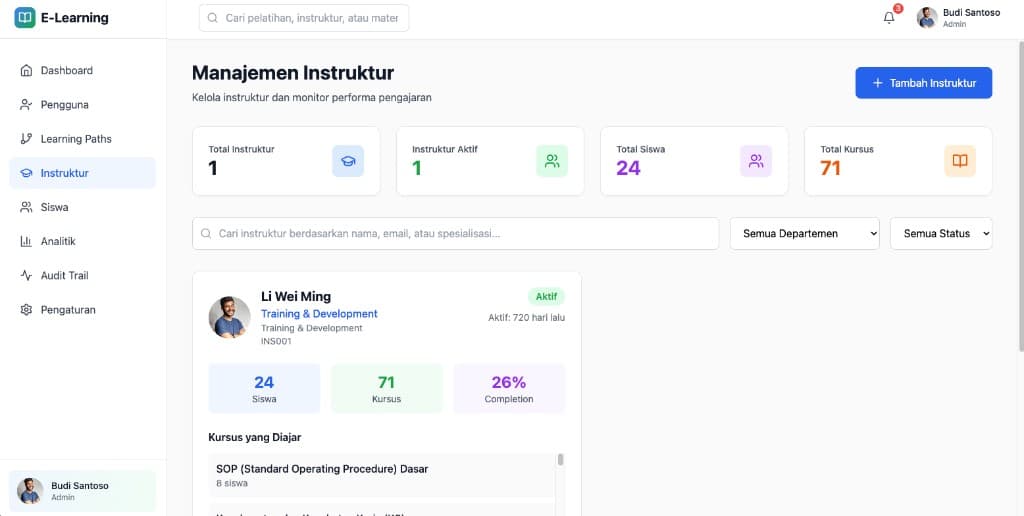Click the magnifier icon in top search bar
This screenshot has width=1024, height=516.
[213, 18]
